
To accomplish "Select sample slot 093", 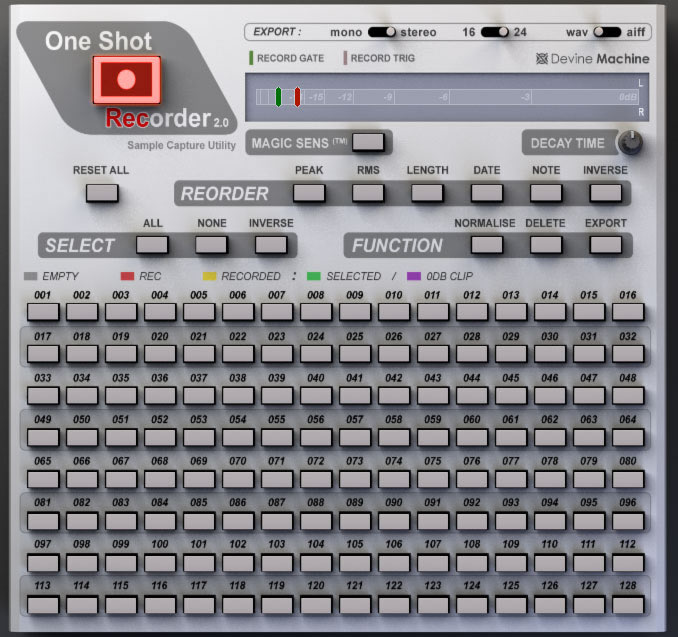I will click(511, 521).
